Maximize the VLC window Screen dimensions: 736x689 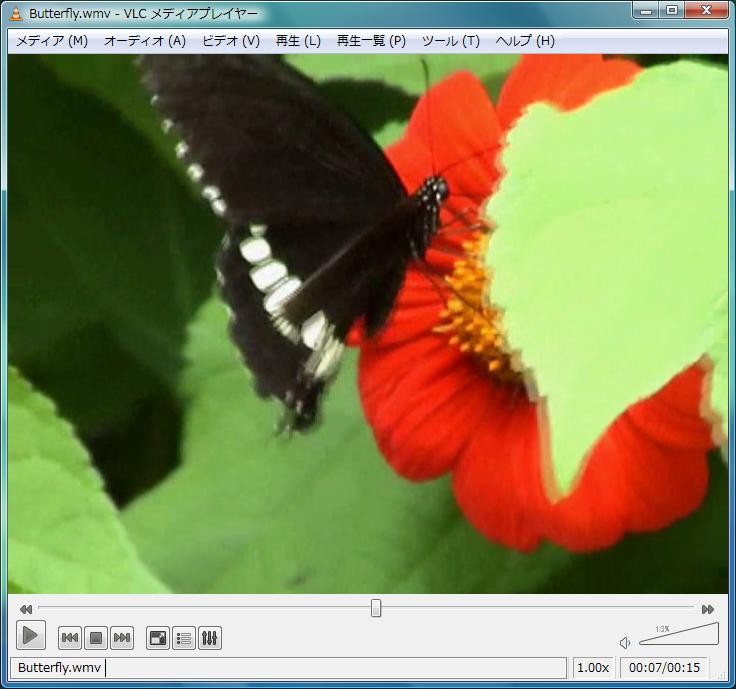click(672, 10)
